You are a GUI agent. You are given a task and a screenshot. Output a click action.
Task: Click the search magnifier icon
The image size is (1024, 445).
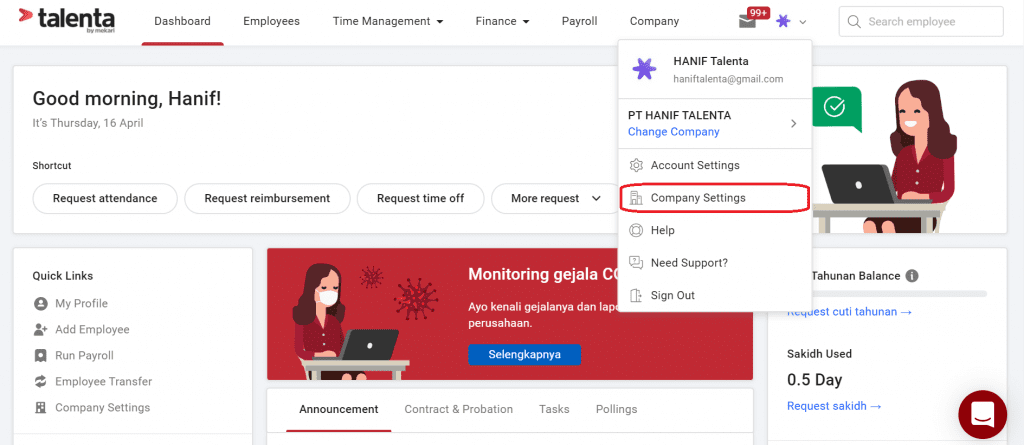pyautogui.click(x=854, y=22)
